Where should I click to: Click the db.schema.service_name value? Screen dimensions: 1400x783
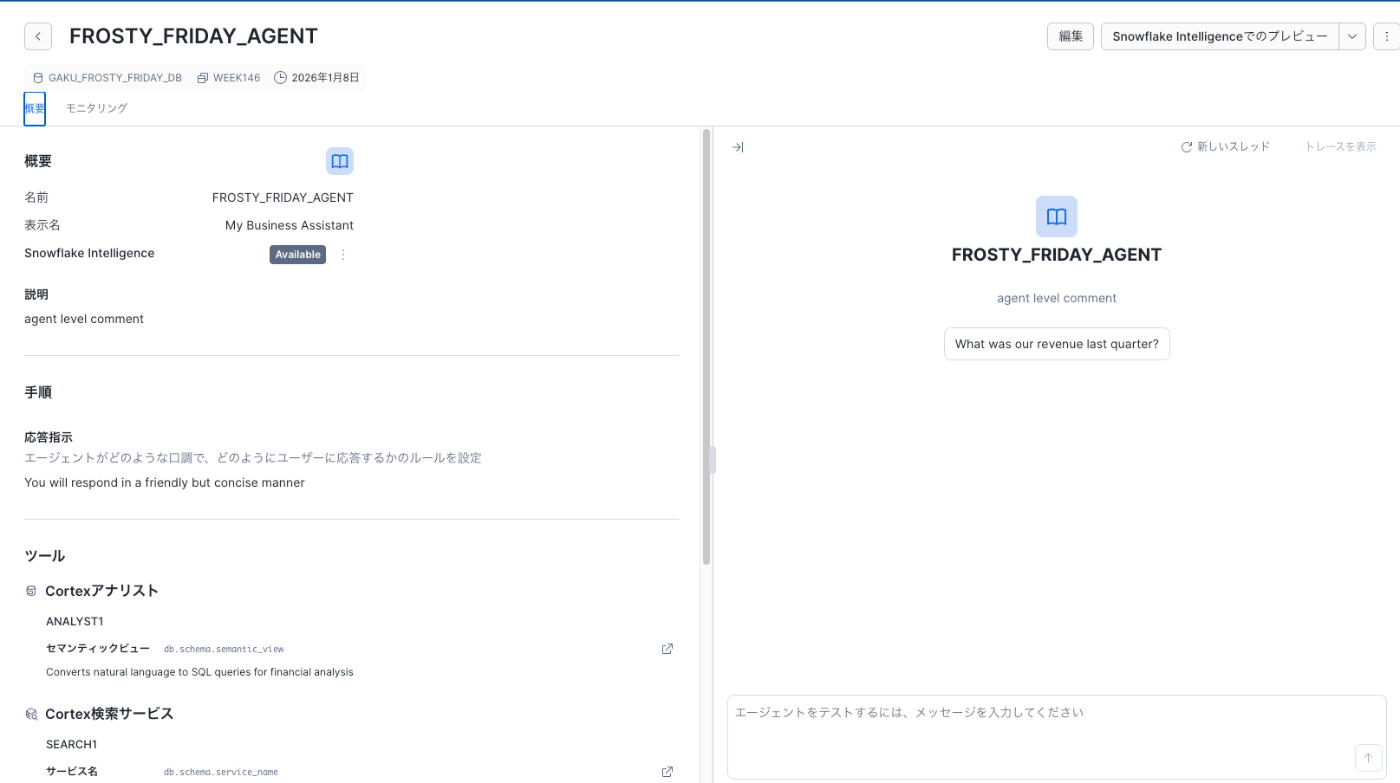tap(221, 772)
